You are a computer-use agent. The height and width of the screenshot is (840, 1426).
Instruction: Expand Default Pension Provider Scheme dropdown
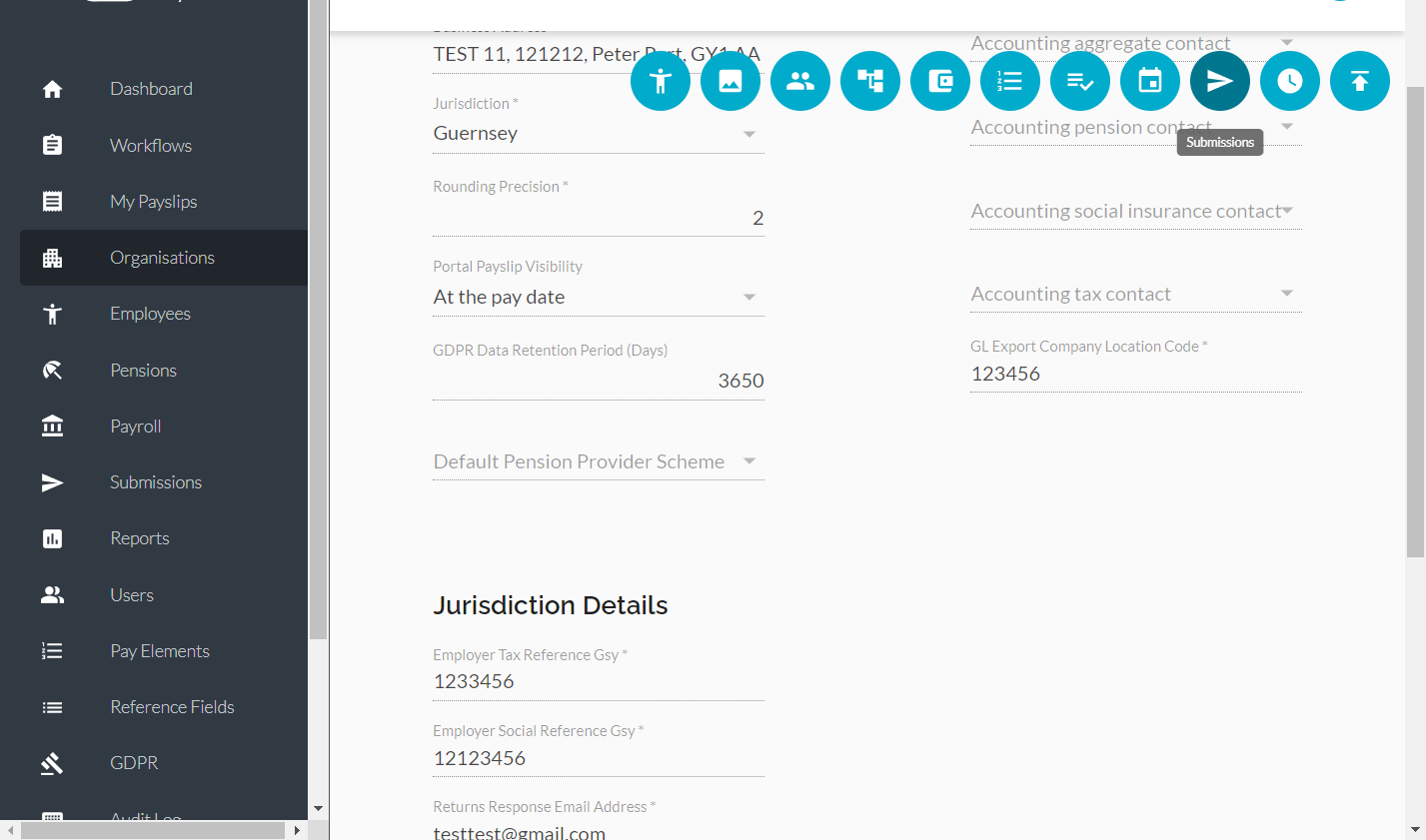tap(599, 461)
